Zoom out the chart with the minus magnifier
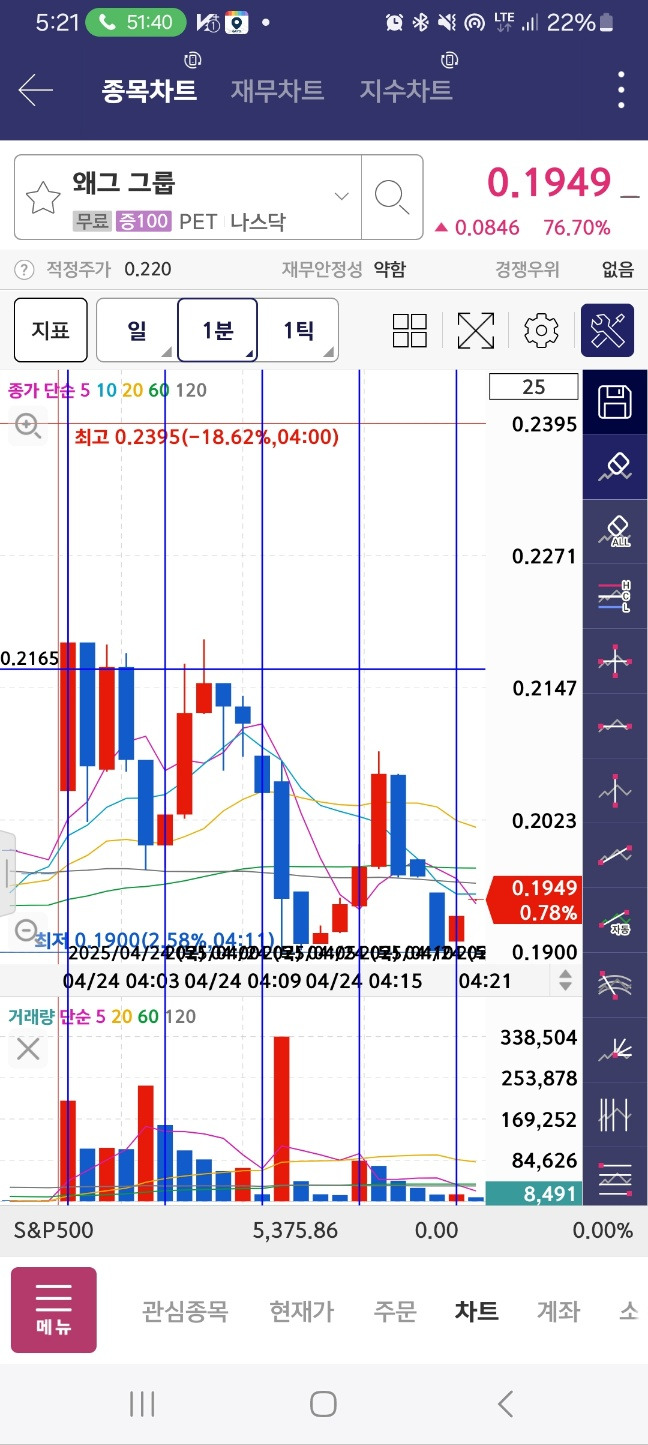This screenshot has height=1445, width=648. (28, 930)
